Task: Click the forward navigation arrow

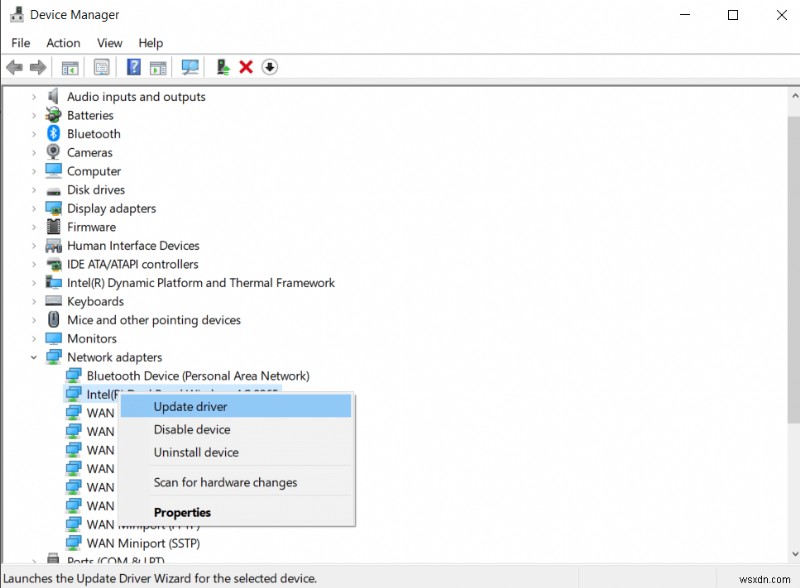Action: point(37,67)
